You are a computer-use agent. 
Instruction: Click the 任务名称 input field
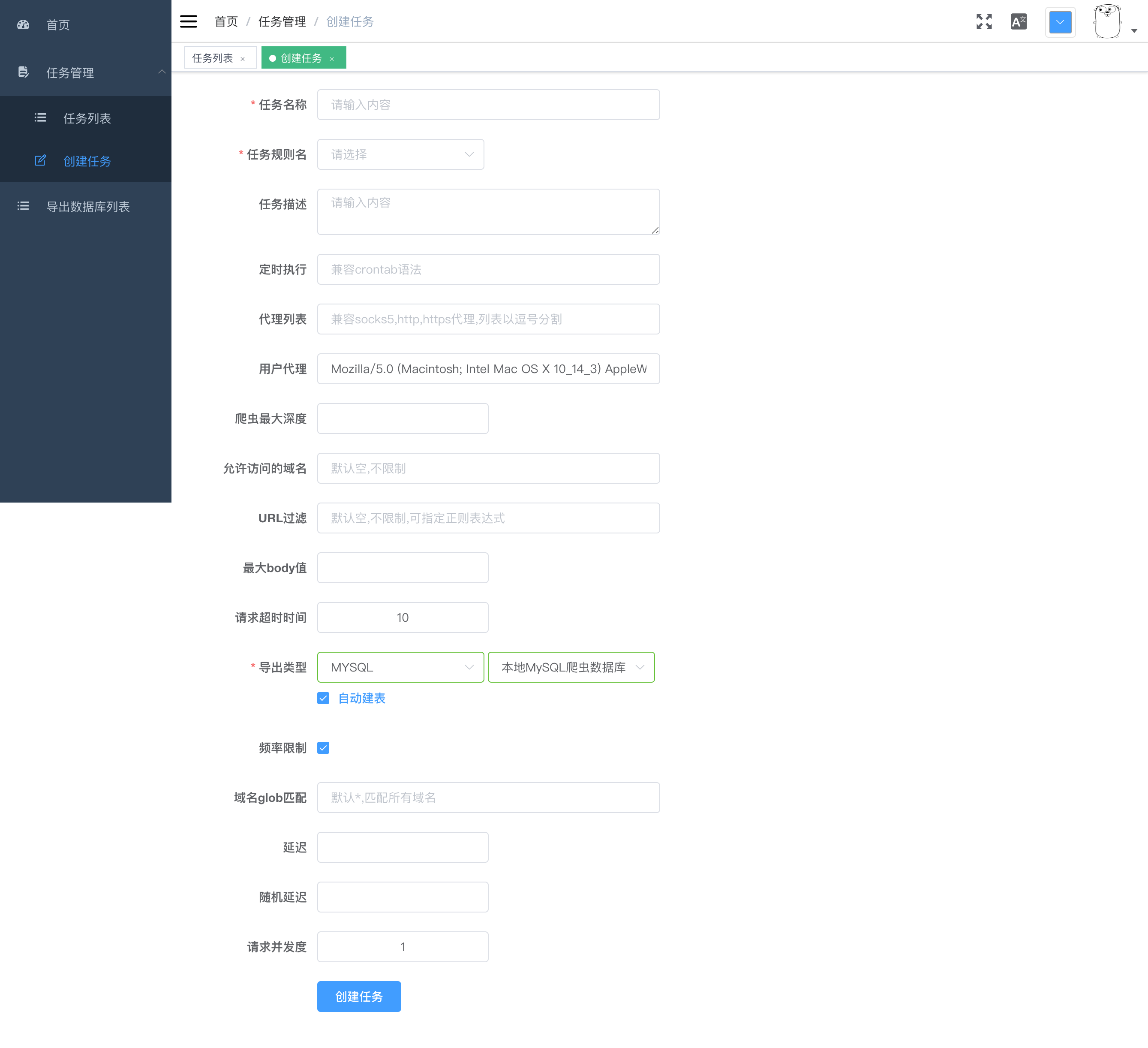[x=488, y=105]
